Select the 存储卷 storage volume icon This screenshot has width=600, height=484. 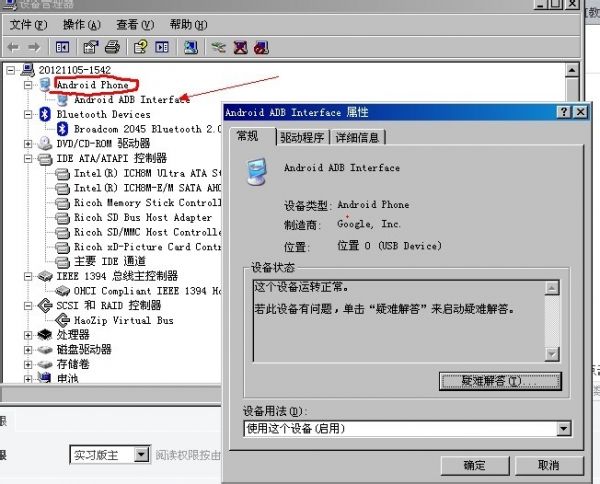point(45,364)
